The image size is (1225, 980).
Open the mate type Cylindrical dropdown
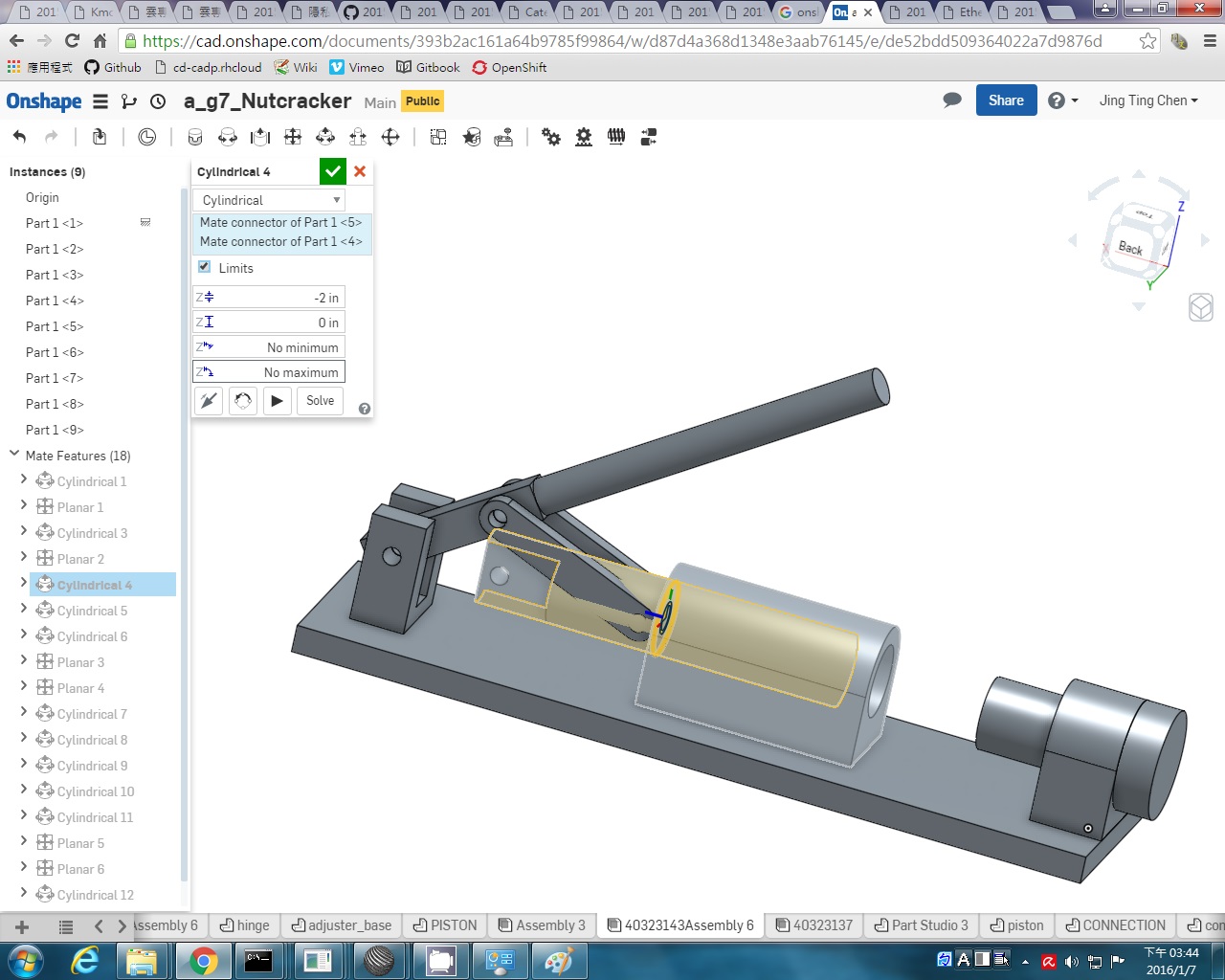coord(268,200)
